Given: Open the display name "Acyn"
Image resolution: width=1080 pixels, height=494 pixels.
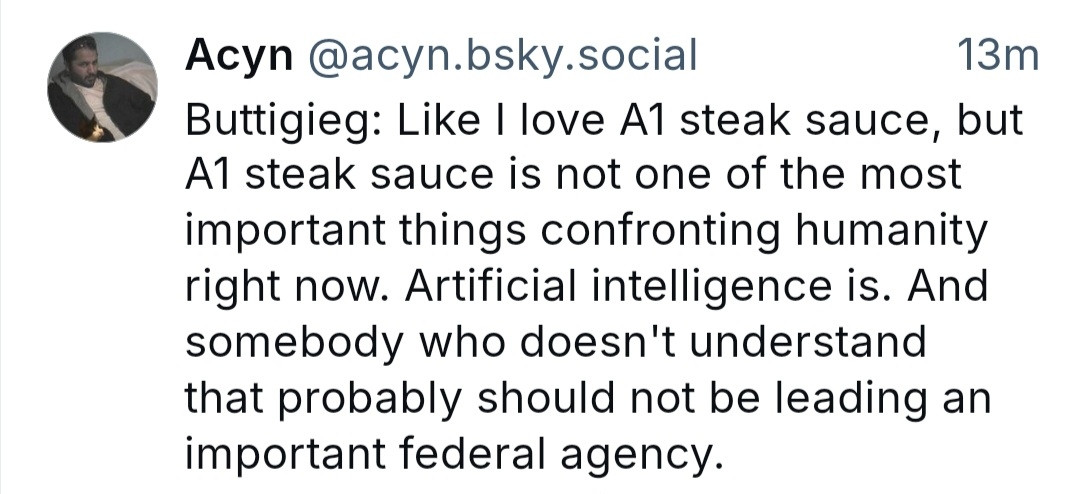Looking at the screenshot, I should tap(238, 57).
